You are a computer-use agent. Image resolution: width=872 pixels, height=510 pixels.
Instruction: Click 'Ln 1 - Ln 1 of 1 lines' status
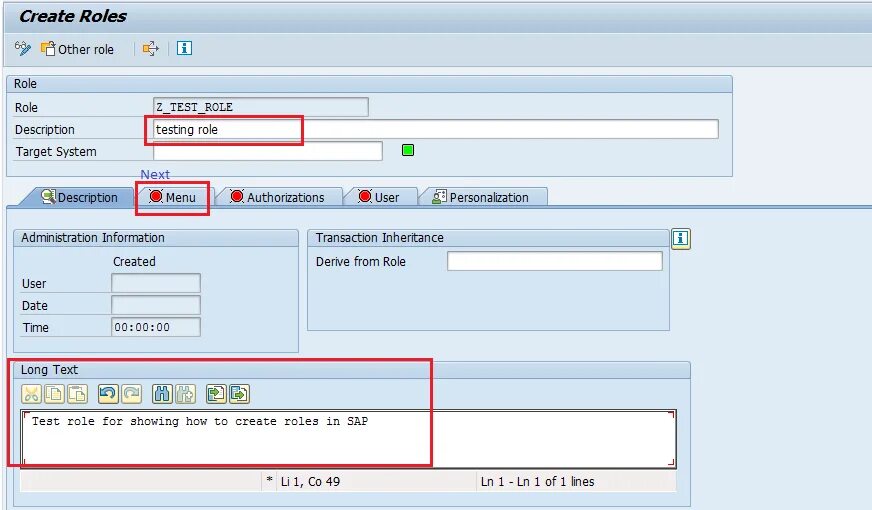pyautogui.click(x=537, y=482)
